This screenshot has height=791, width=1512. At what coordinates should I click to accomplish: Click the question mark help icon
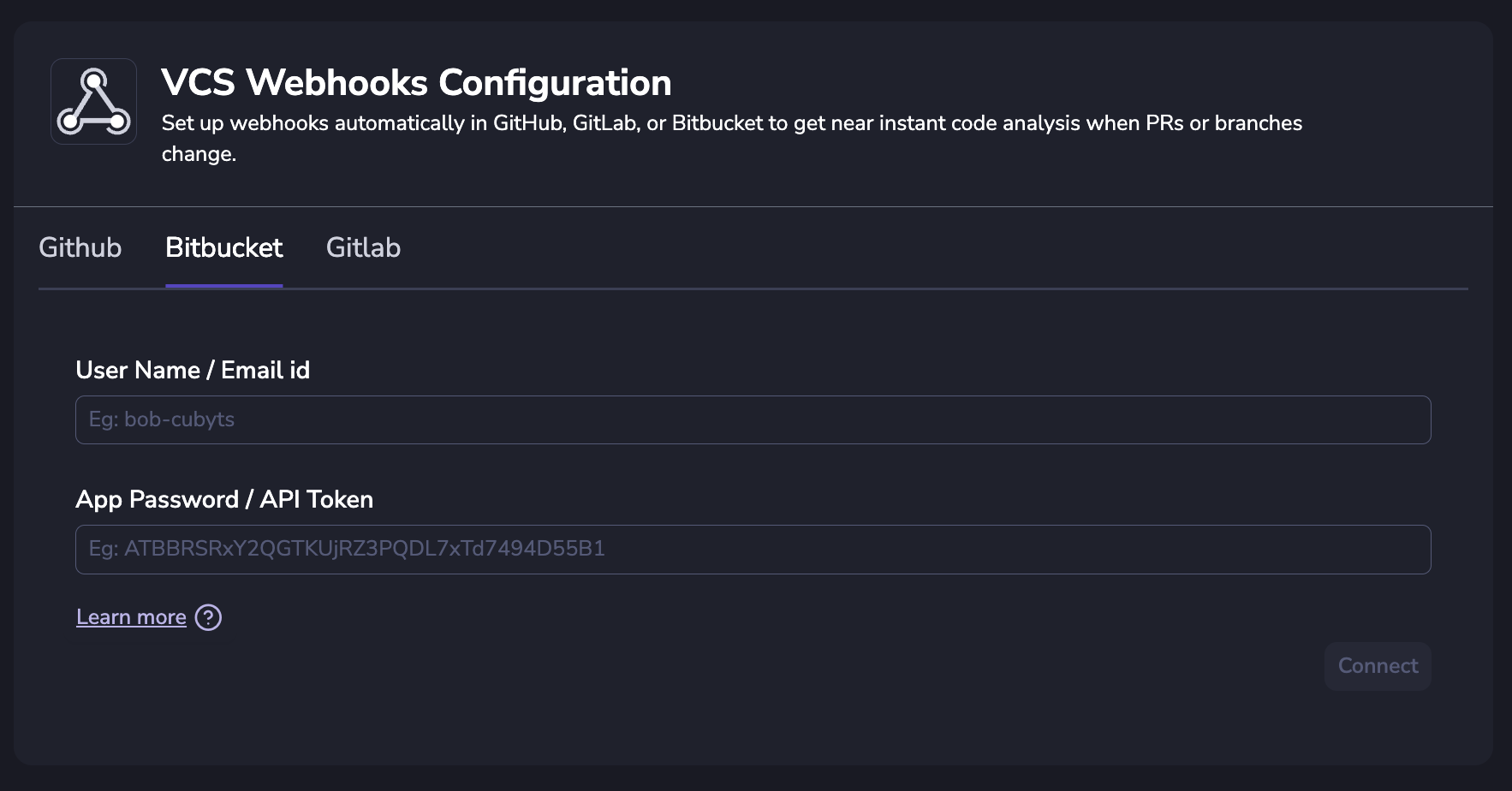[x=208, y=617]
